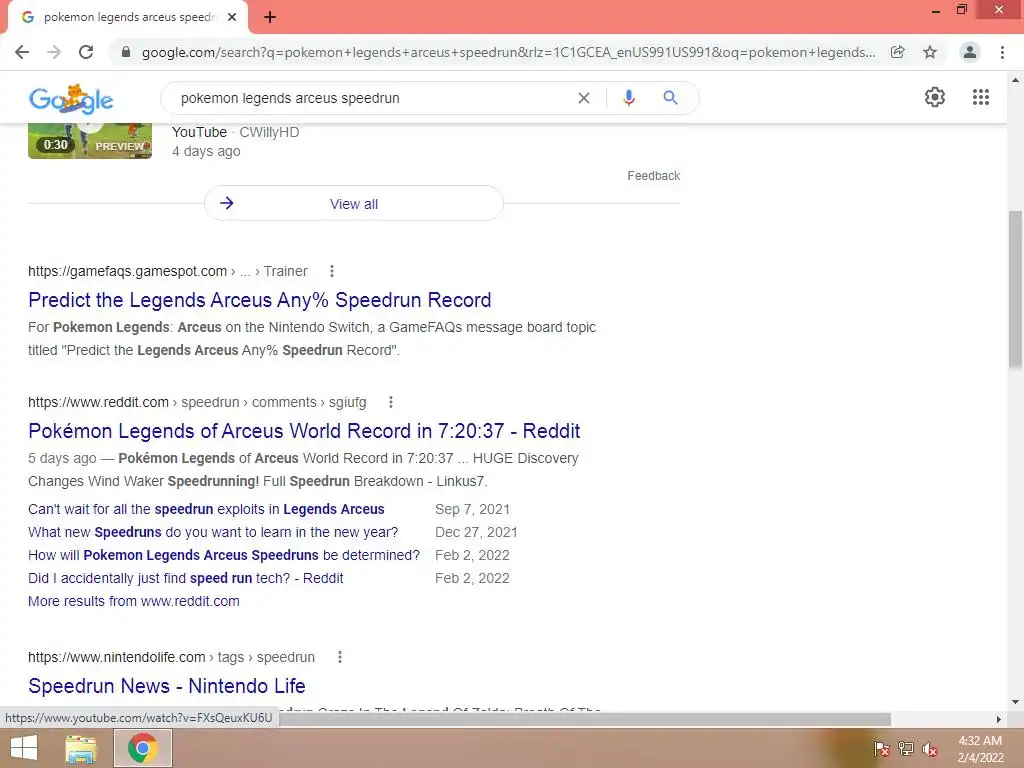Go back to the previous page
This screenshot has width=1024, height=768.
click(x=22, y=52)
